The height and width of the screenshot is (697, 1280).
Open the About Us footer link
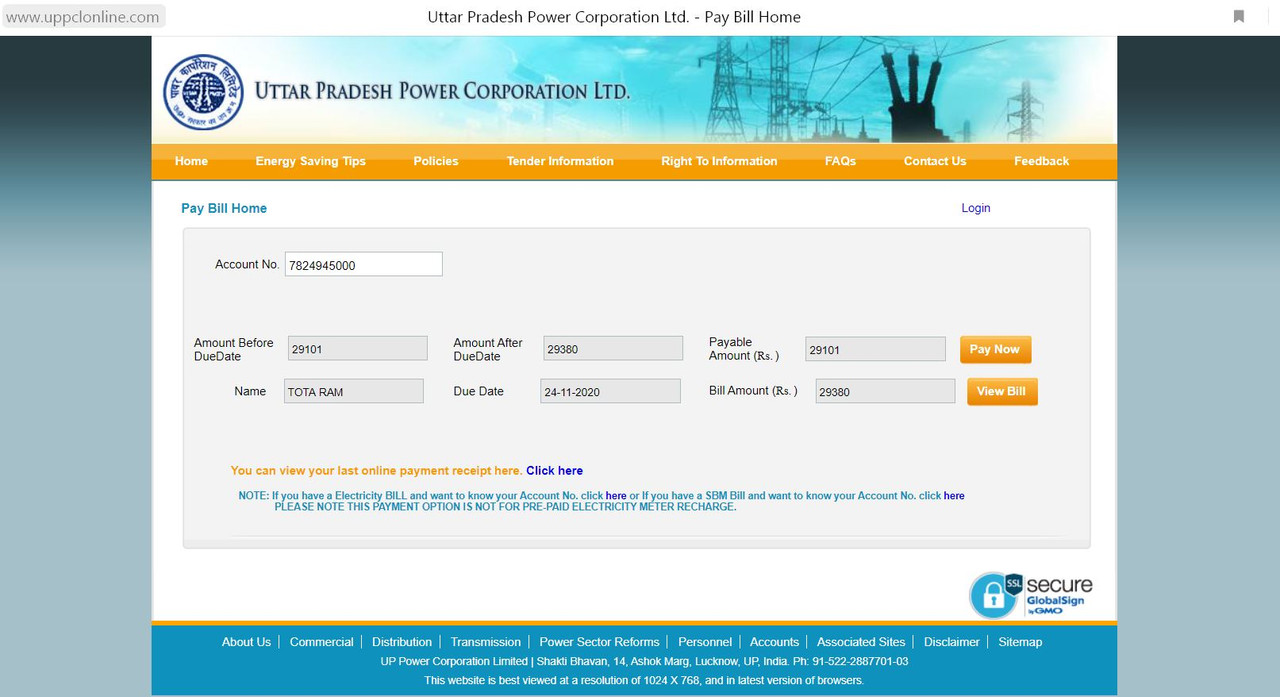246,642
